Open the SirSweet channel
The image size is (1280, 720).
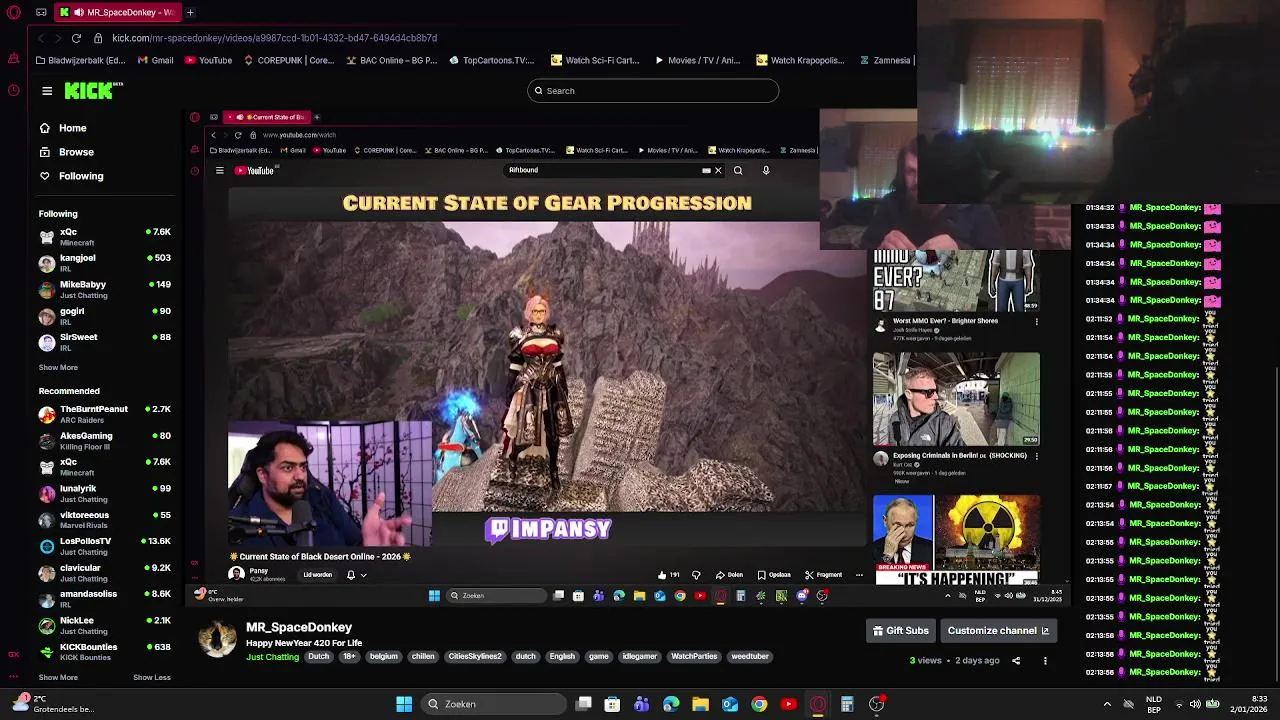pos(105,342)
